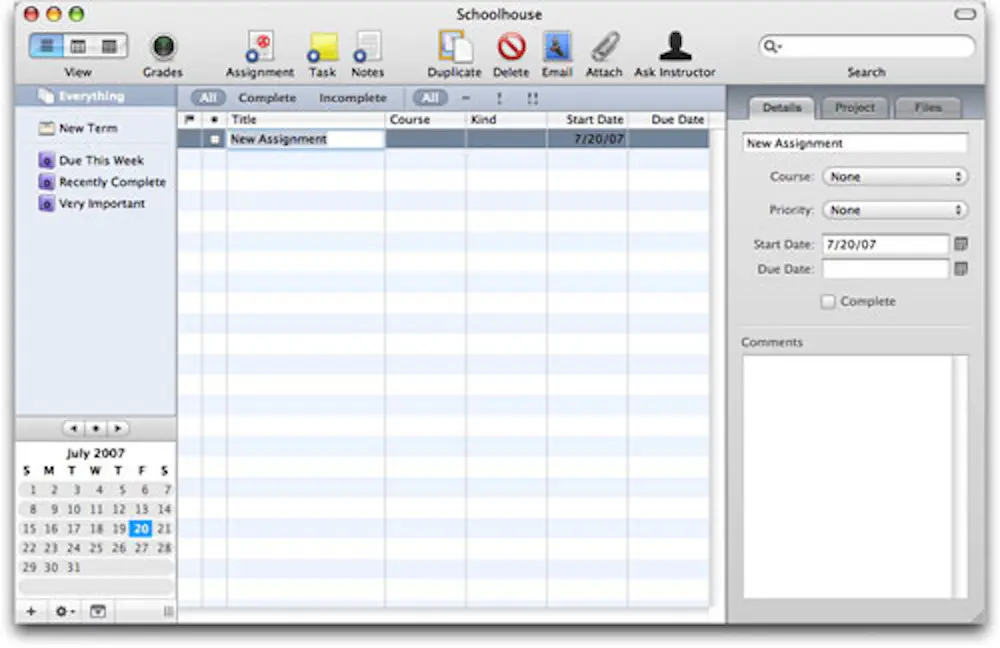Open the Course dropdown menu

895,177
